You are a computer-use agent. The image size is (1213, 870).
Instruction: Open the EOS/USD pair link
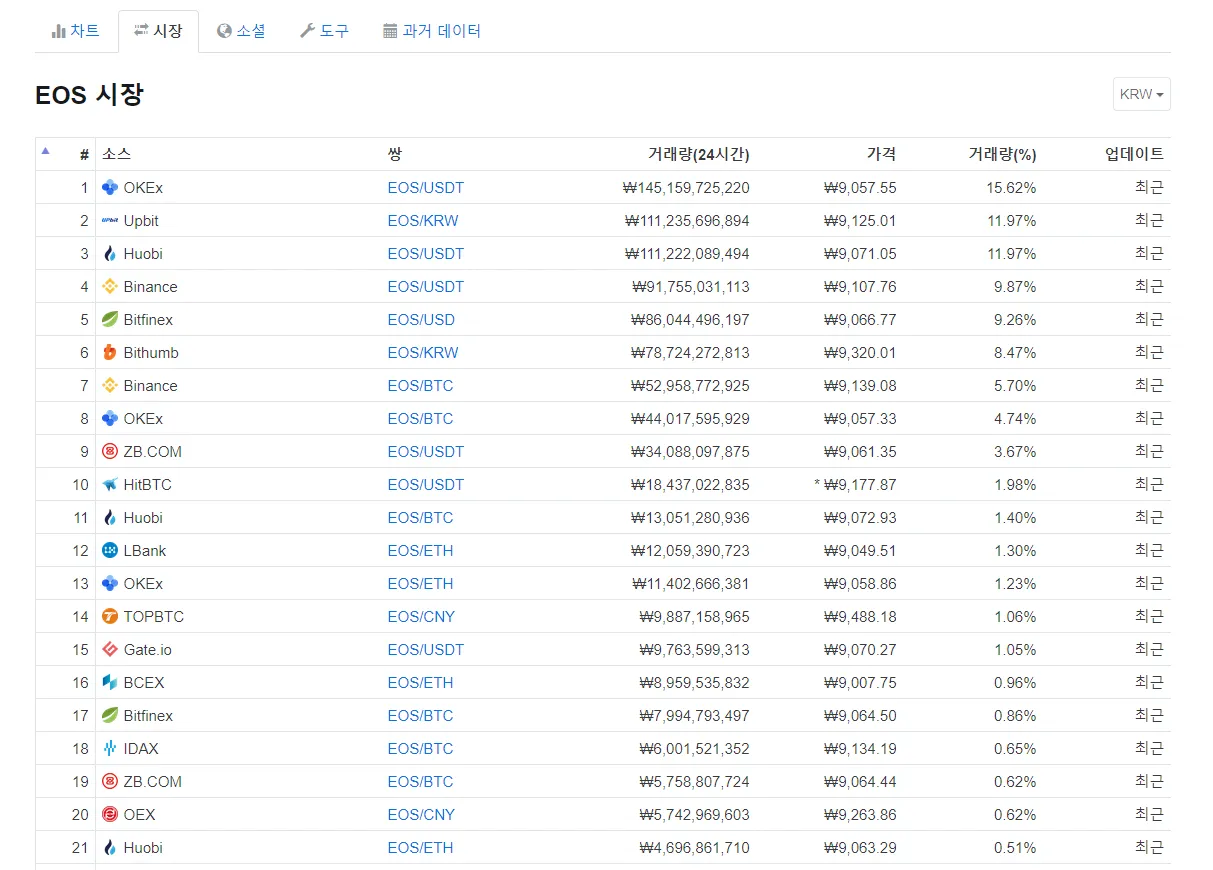tap(421, 319)
